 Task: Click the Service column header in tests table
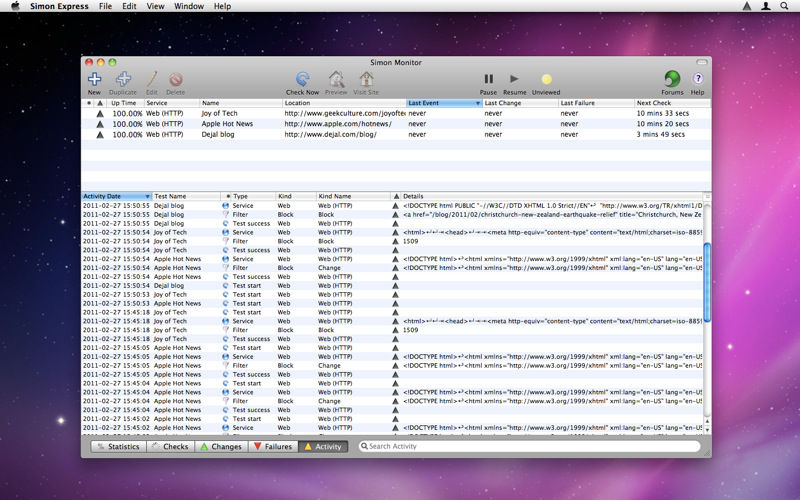(172, 103)
